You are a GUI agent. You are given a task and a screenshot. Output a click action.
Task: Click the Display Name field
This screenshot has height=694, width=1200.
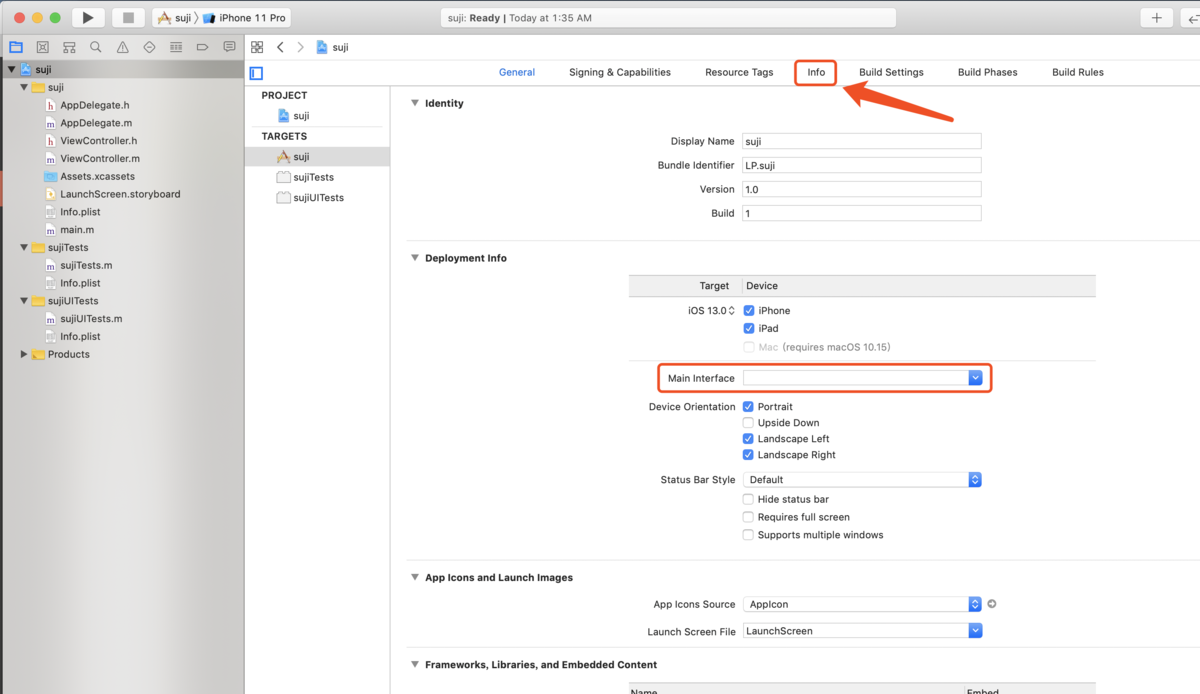pyautogui.click(x=862, y=142)
